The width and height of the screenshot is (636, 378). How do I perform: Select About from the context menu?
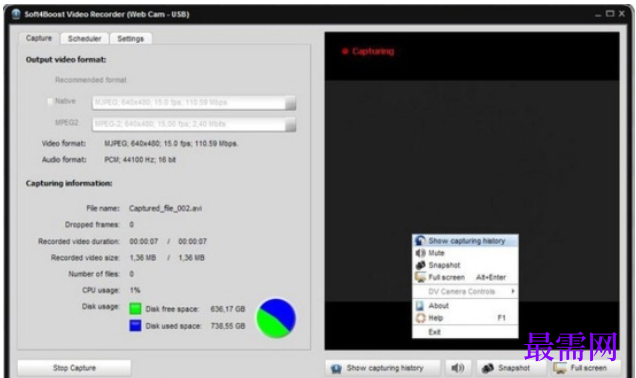click(x=465, y=306)
